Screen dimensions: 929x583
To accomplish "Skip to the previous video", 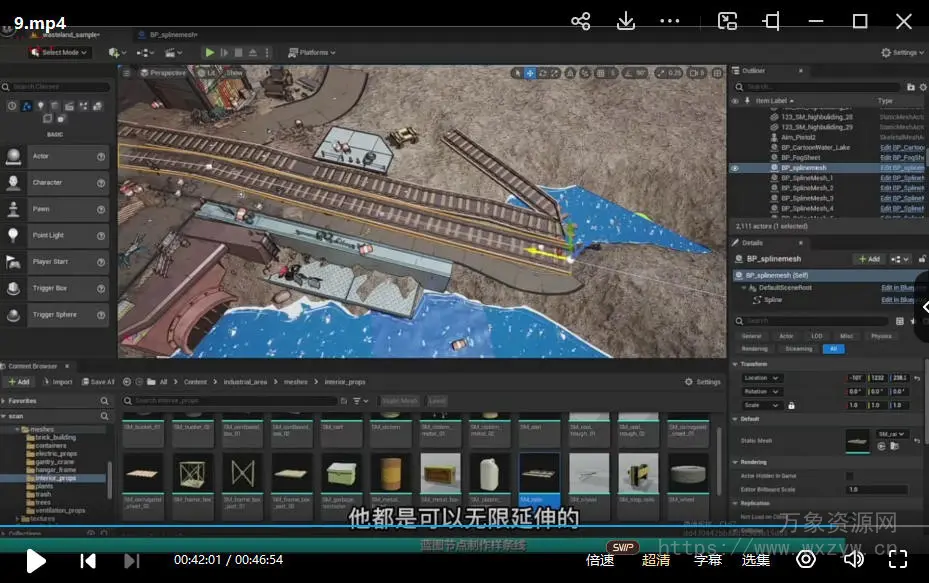I will (88, 560).
